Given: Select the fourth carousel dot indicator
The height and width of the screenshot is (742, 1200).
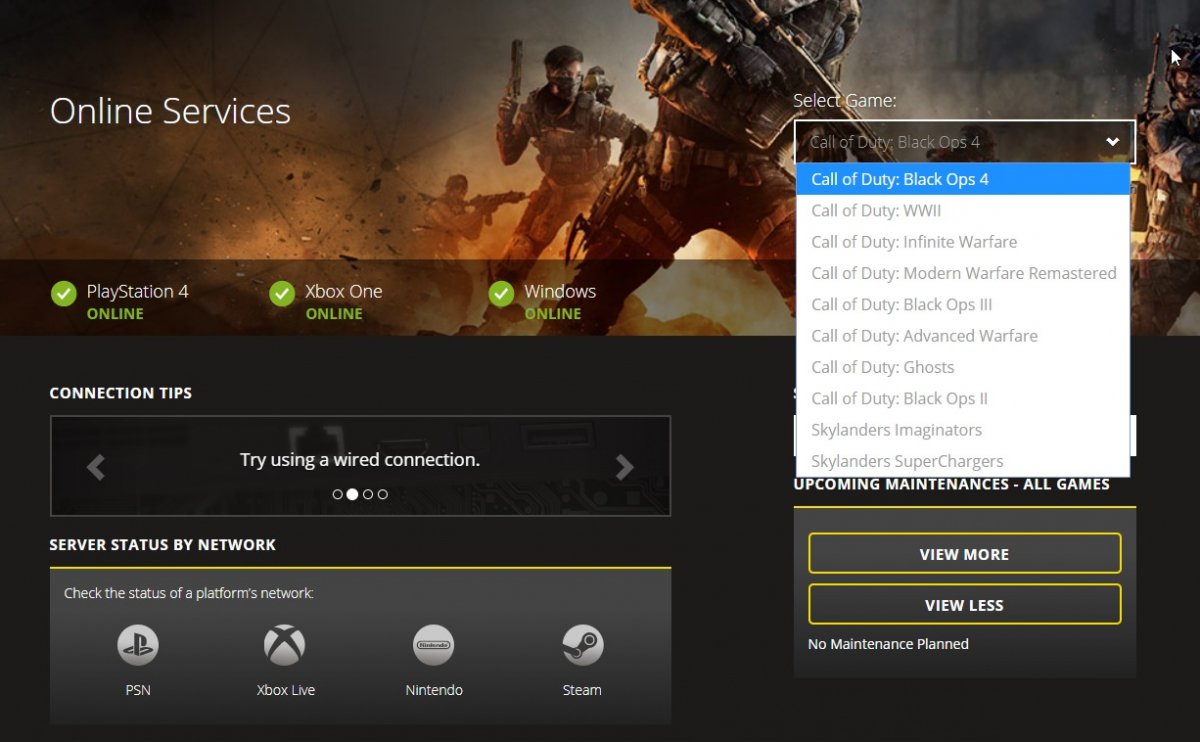Looking at the screenshot, I should click(x=383, y=494).
